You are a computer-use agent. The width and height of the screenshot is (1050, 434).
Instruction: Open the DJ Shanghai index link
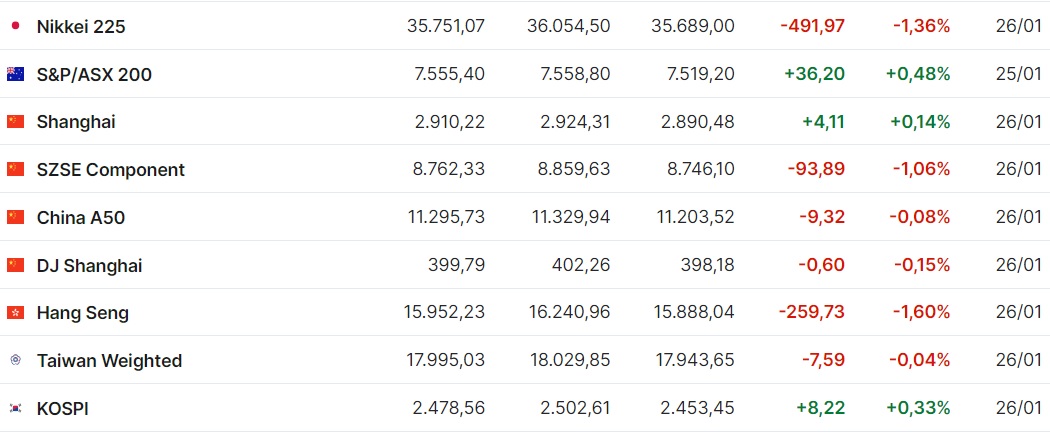(90, 266)
